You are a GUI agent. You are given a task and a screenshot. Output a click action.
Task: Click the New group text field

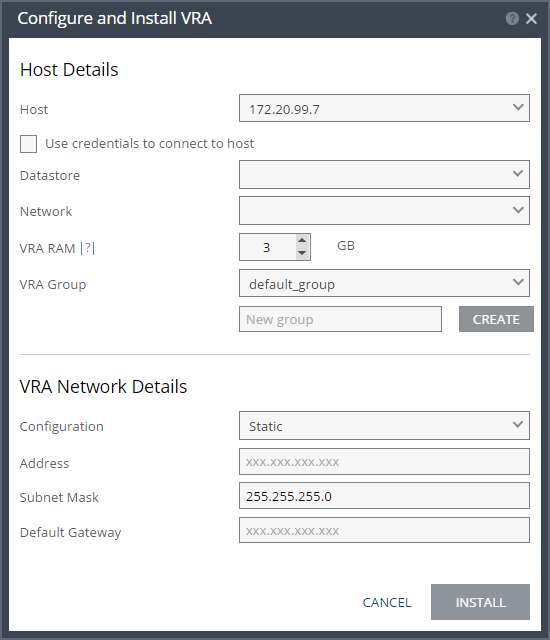coord(340,319)
